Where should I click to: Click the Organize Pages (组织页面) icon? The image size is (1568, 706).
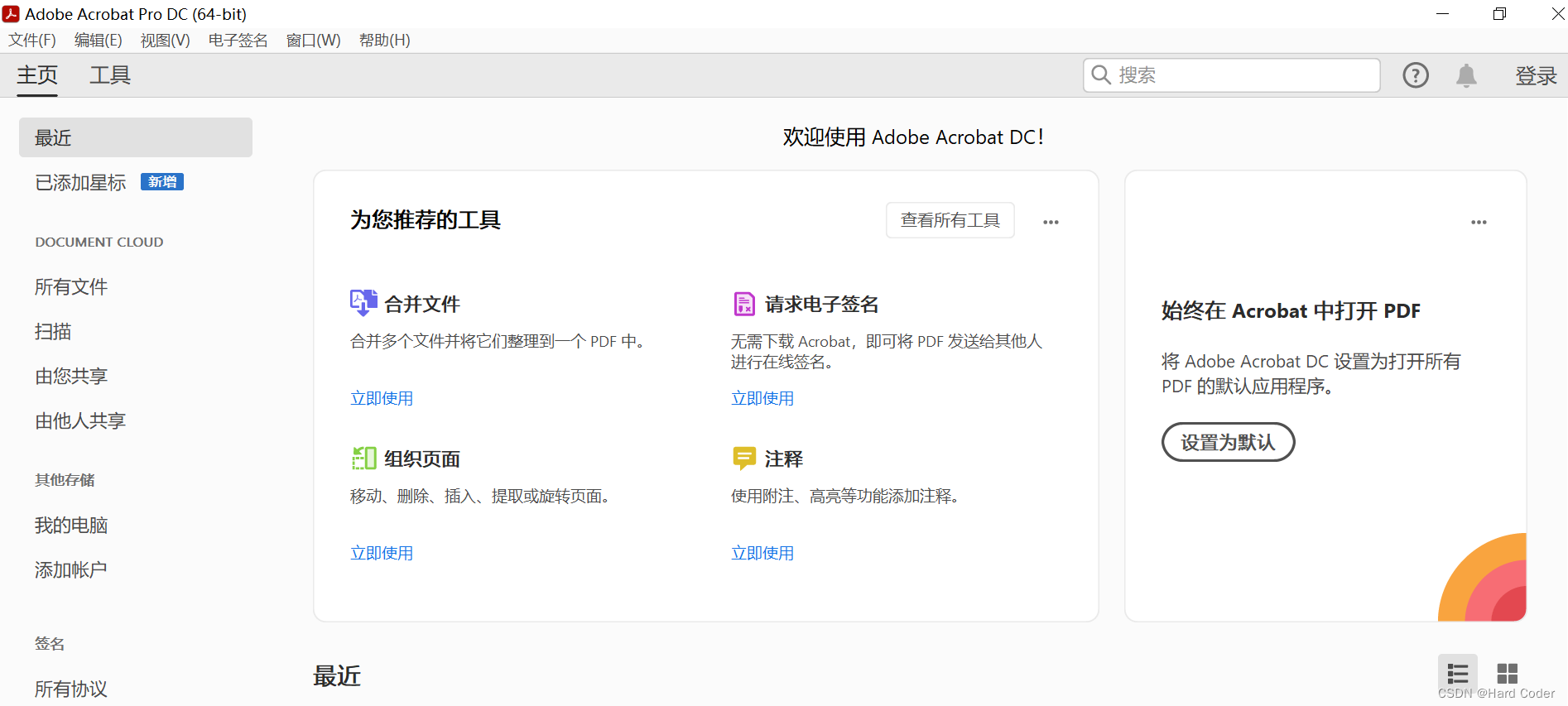[x=363, y=459]
